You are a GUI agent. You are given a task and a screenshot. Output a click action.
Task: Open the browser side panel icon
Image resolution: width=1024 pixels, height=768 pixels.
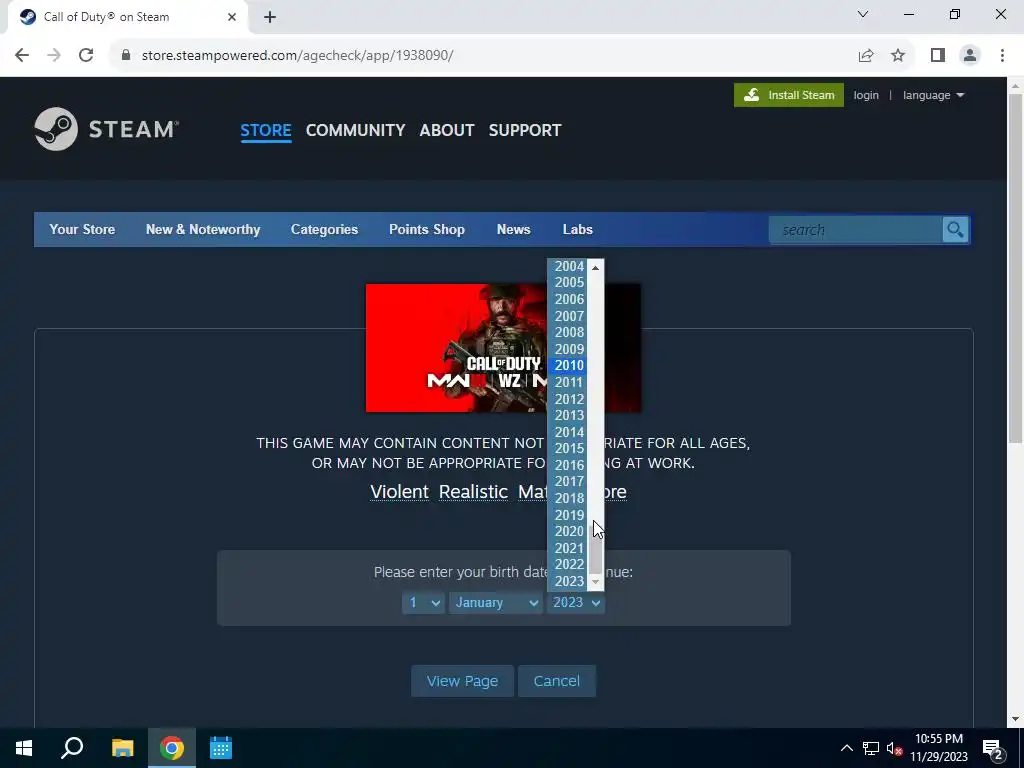(938, 56)
